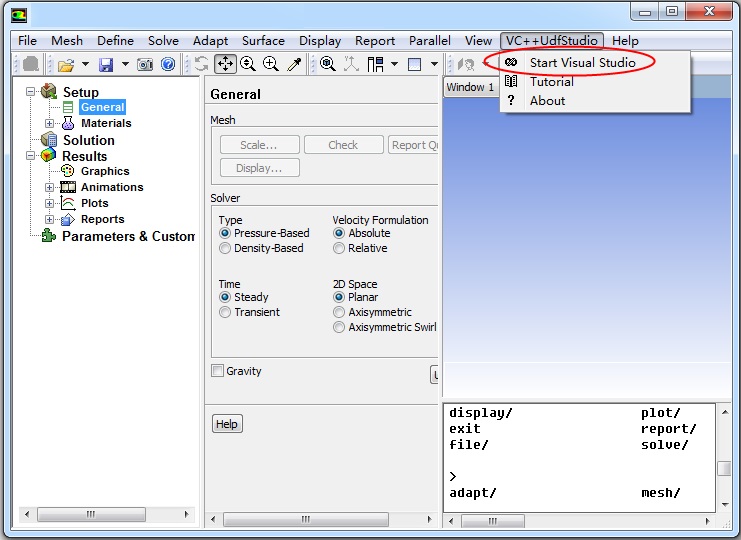Select Axisymmetric 2D space option
This screenshot has height=540, width=741.
tap(340, 312)
